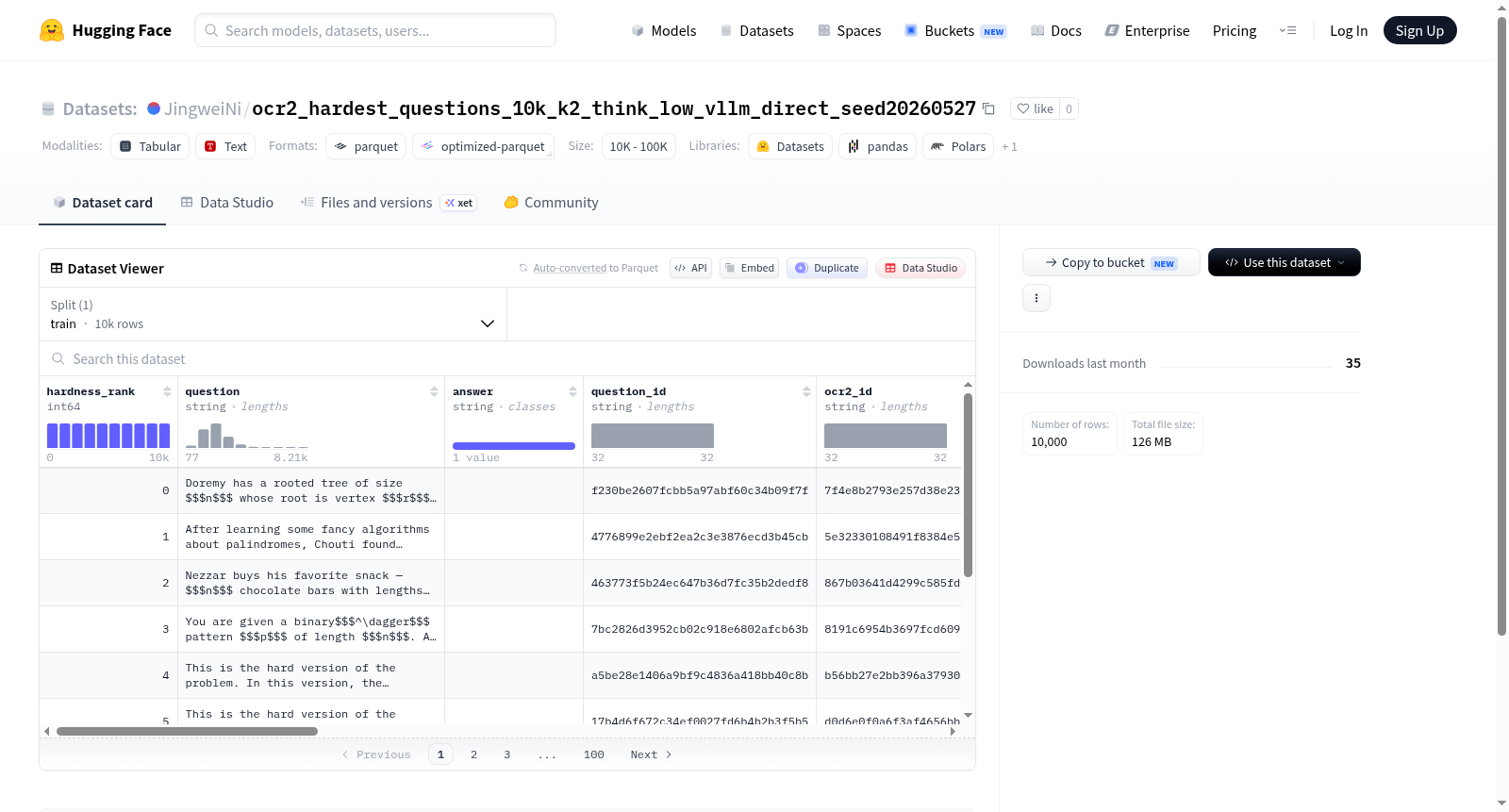
Task: Focus Search this dataset field
Action: point(507,358)
